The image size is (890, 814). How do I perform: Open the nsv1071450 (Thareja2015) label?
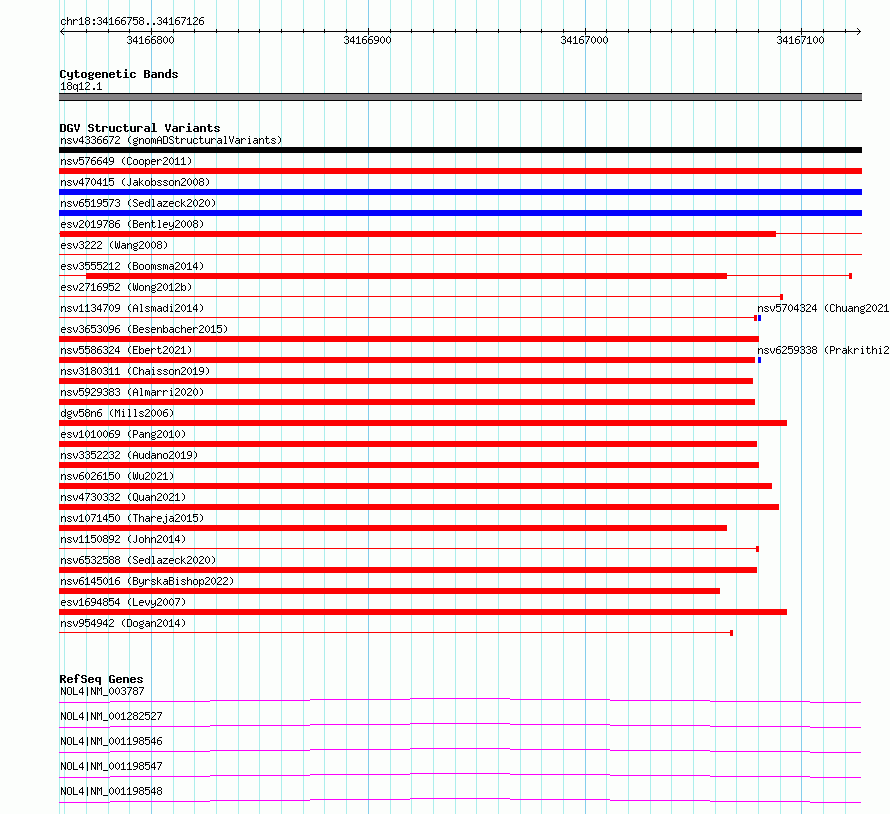click(x=132, y=518)
